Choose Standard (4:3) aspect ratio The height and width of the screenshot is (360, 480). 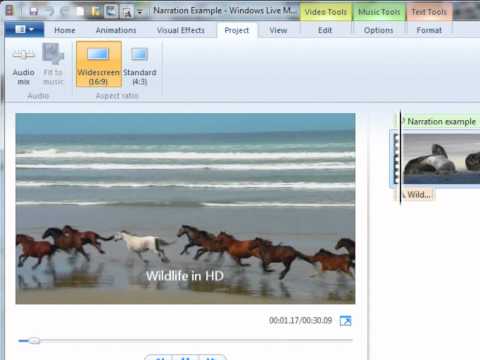[x=140, y=65]
